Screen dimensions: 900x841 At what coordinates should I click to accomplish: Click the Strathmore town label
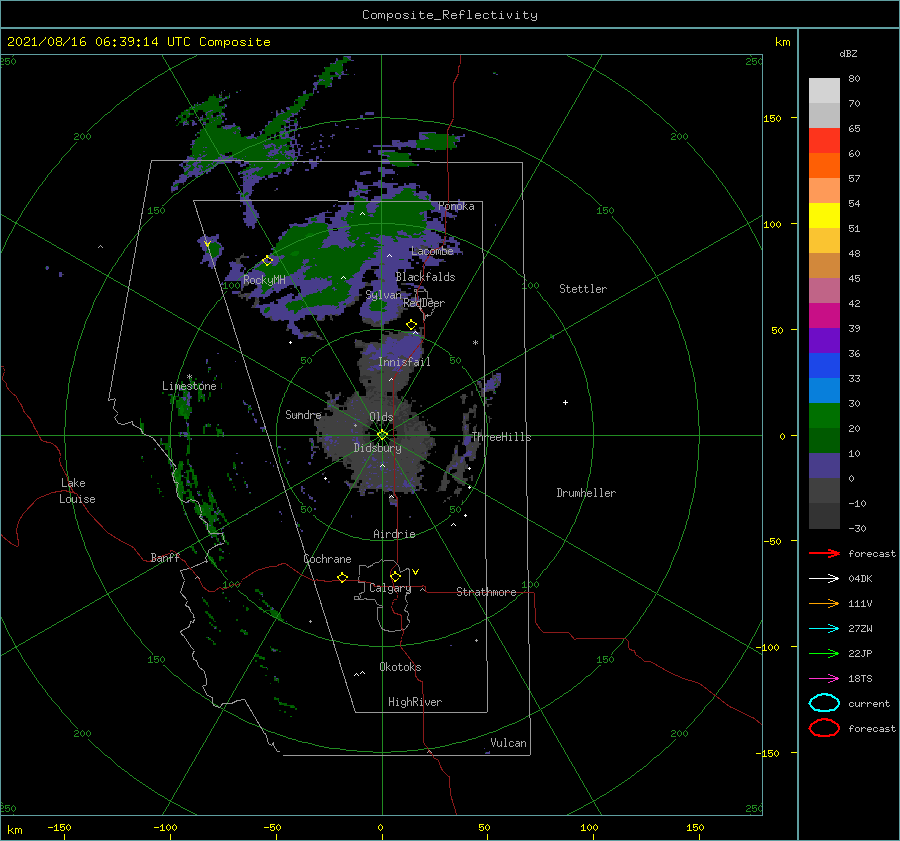[x=486, y=592]
